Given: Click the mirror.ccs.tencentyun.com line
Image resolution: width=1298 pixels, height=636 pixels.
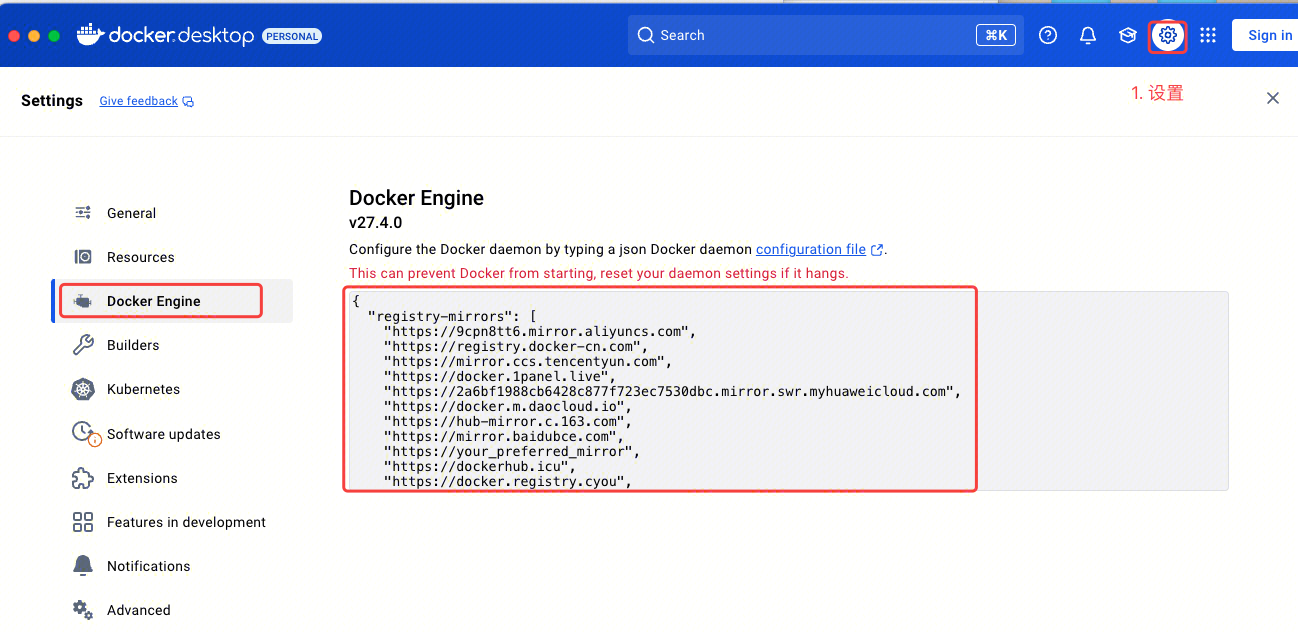Looking at the screenshot, I should coord(528,361).
